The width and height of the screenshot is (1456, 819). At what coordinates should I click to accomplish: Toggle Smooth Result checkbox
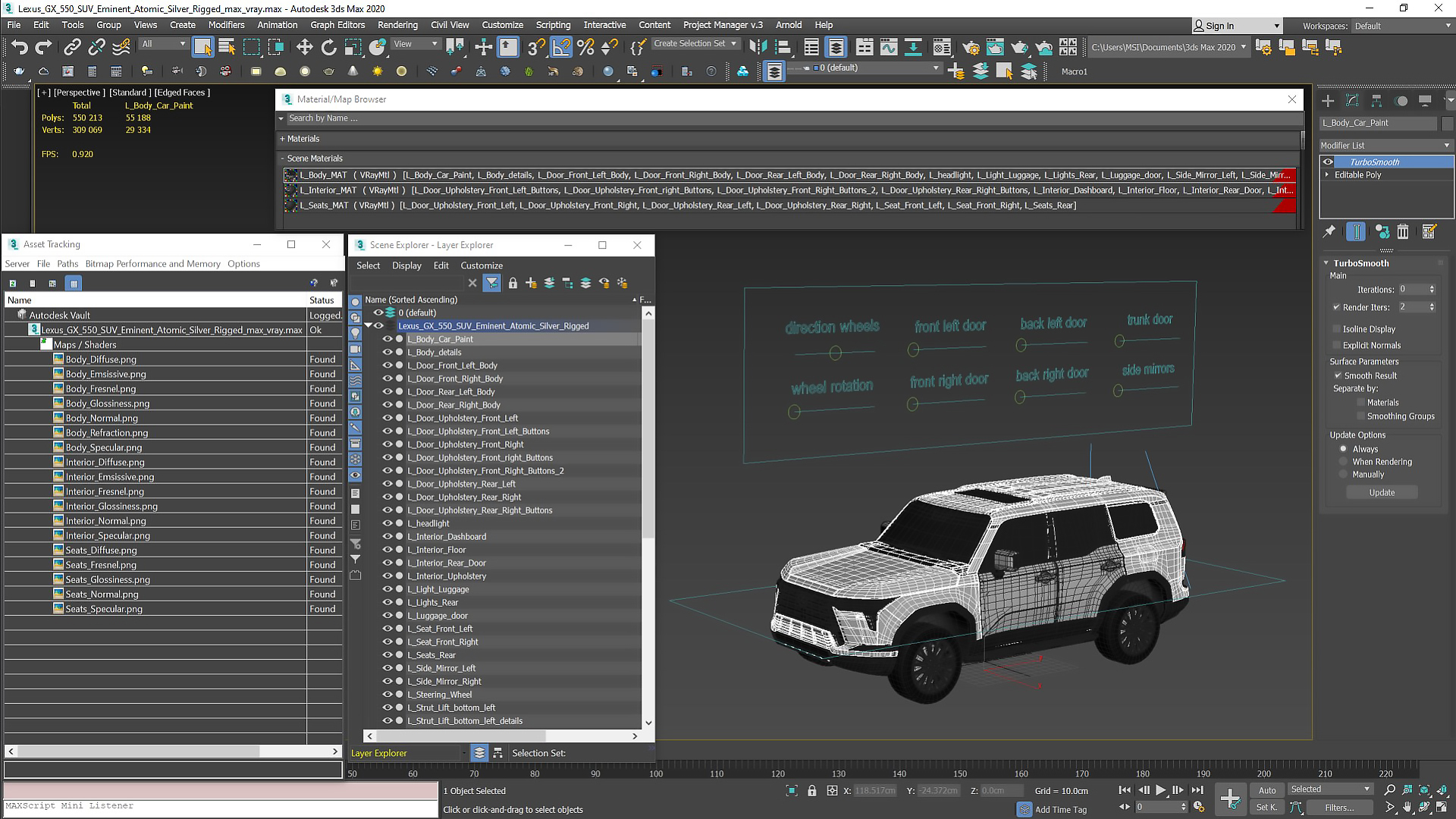(1338, 375)
